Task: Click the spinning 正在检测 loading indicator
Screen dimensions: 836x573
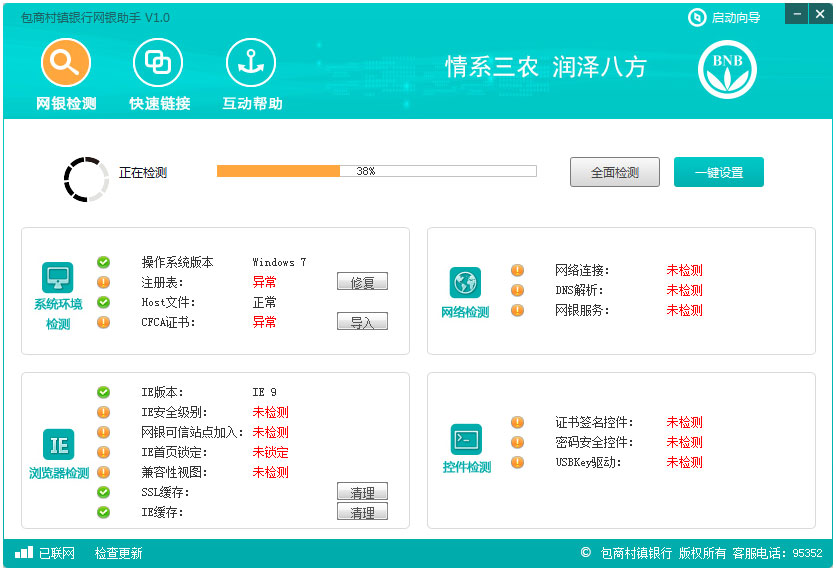Action: tap(85, 178)
